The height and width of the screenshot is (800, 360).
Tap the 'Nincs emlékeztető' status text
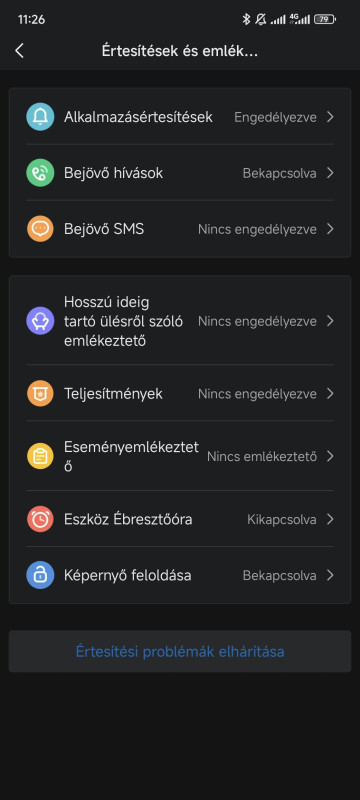[x=262, y=456]
